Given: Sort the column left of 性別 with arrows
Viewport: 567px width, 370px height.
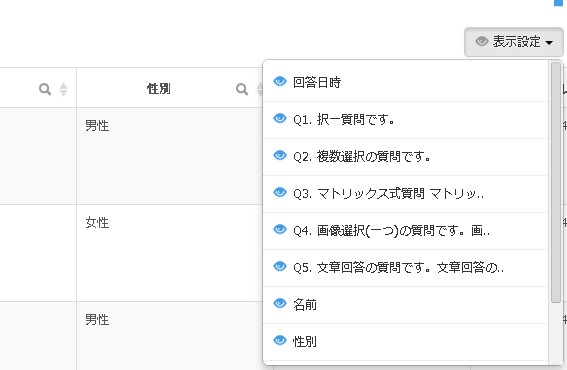Looking at the screenshot, I should (x=63, y=89).
